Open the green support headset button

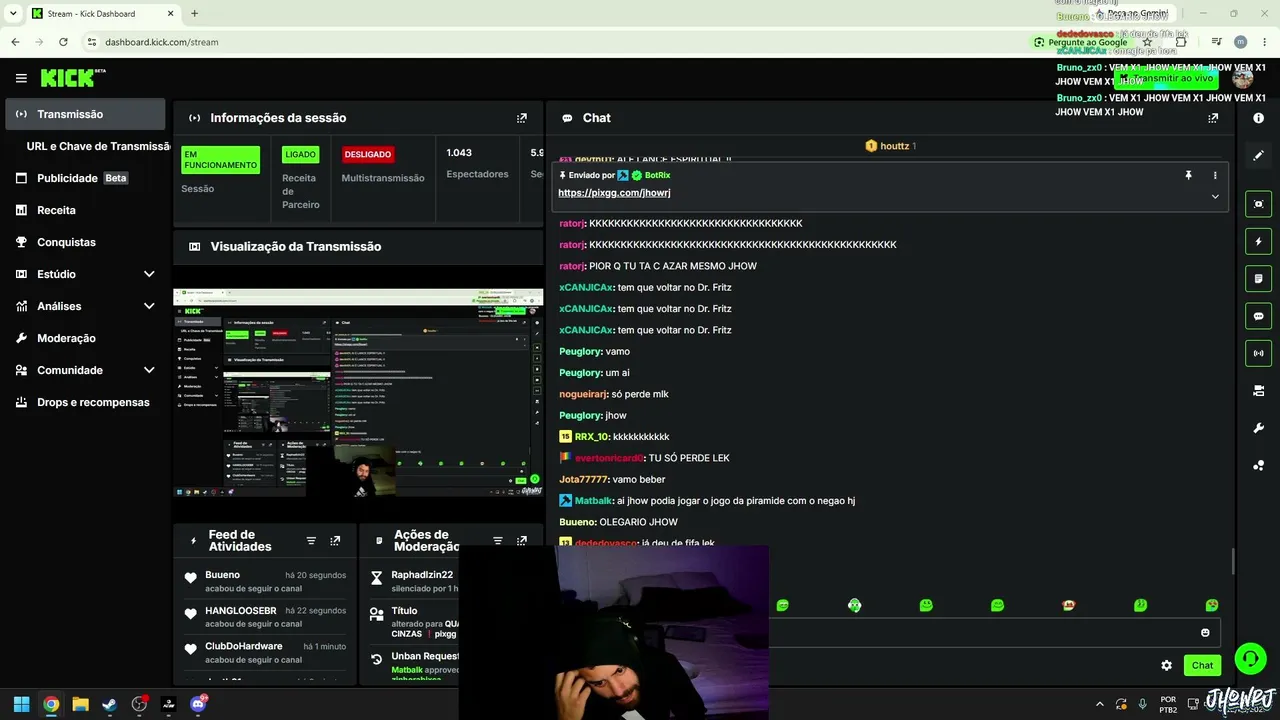coord(1250,658)
